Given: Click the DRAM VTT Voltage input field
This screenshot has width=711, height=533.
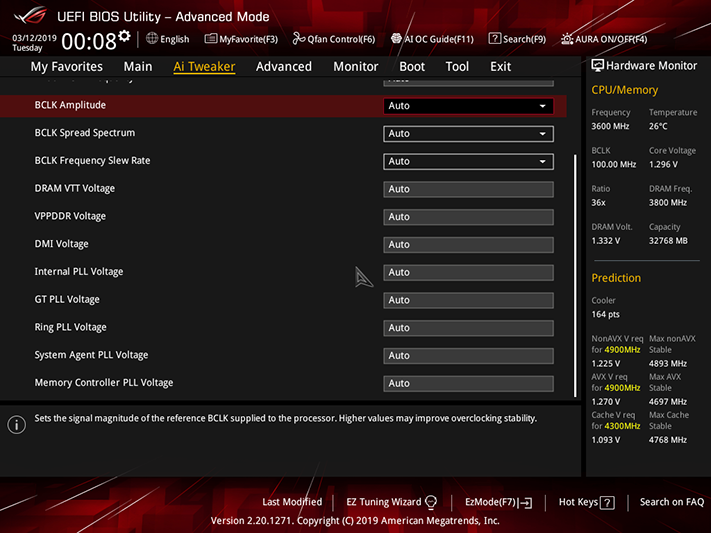Looking at the screenshot, I should (x=468, y=189).
